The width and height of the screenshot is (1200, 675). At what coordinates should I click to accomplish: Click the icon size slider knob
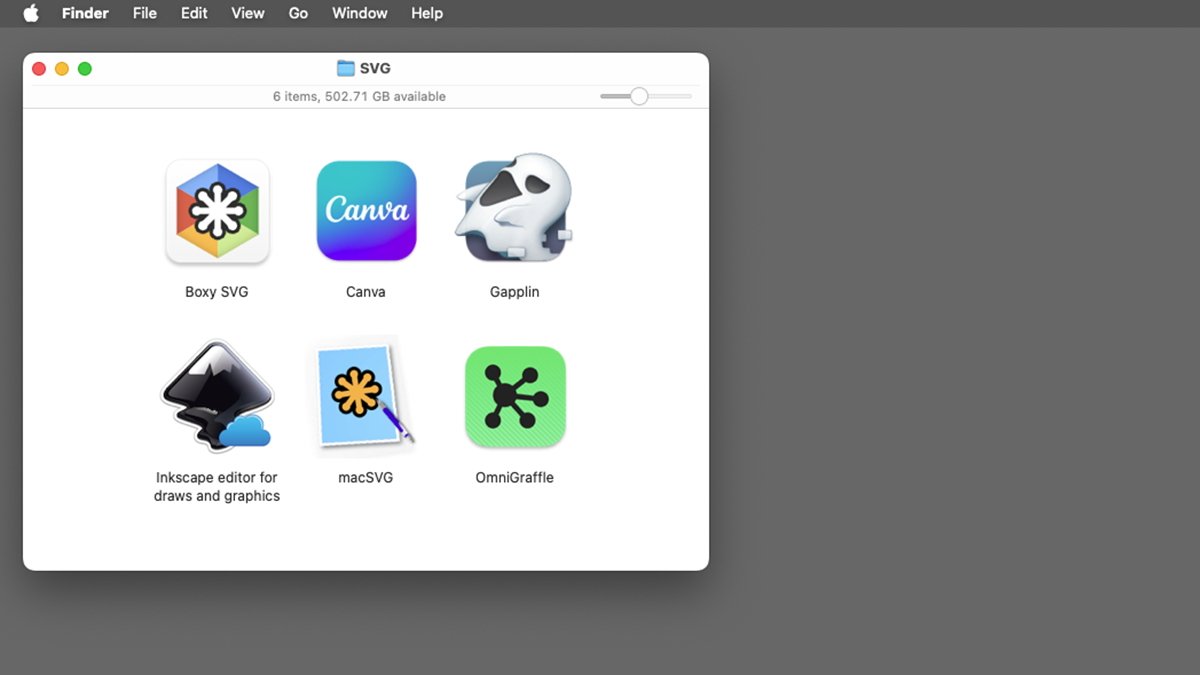639,96
